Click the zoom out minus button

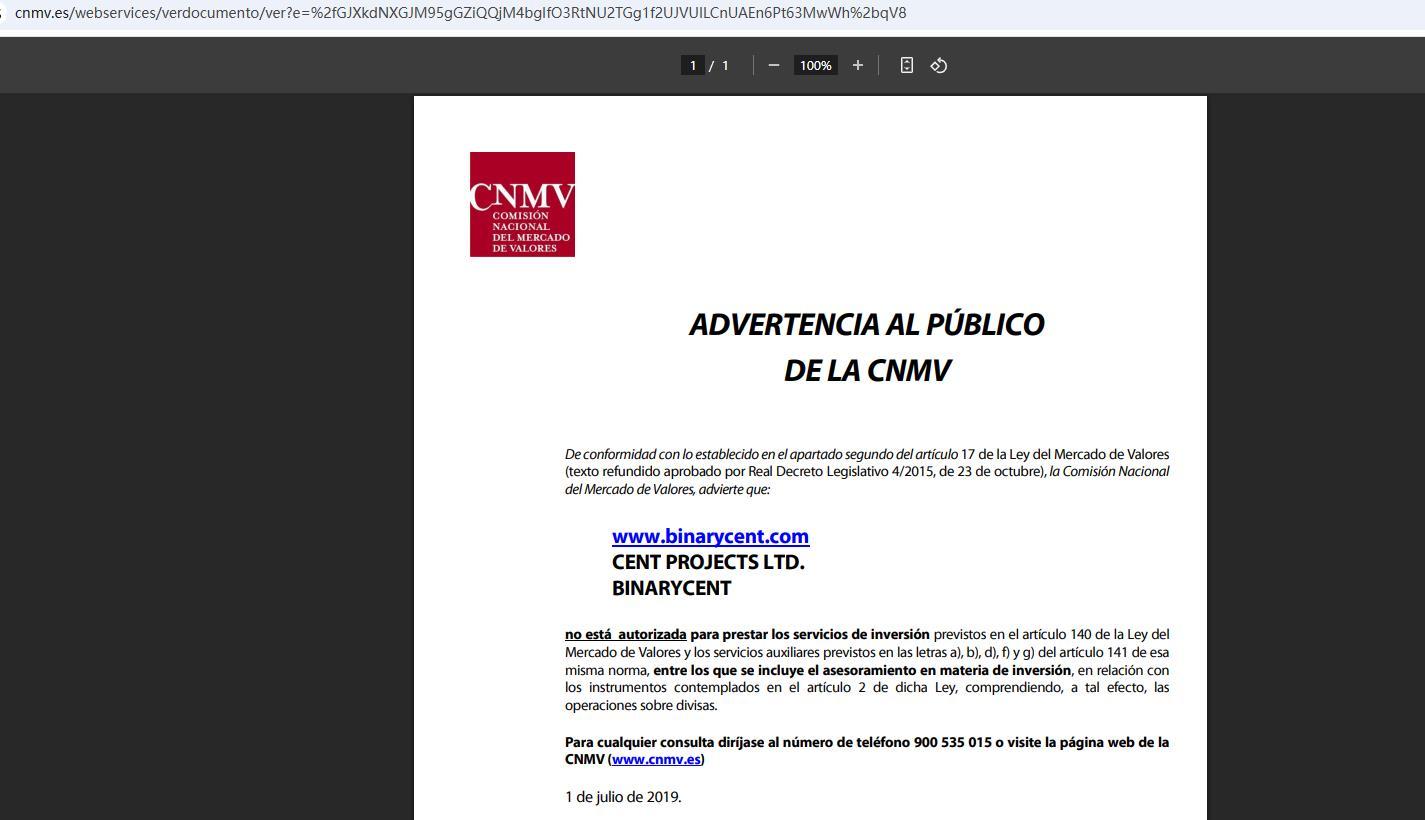point(773,65)
